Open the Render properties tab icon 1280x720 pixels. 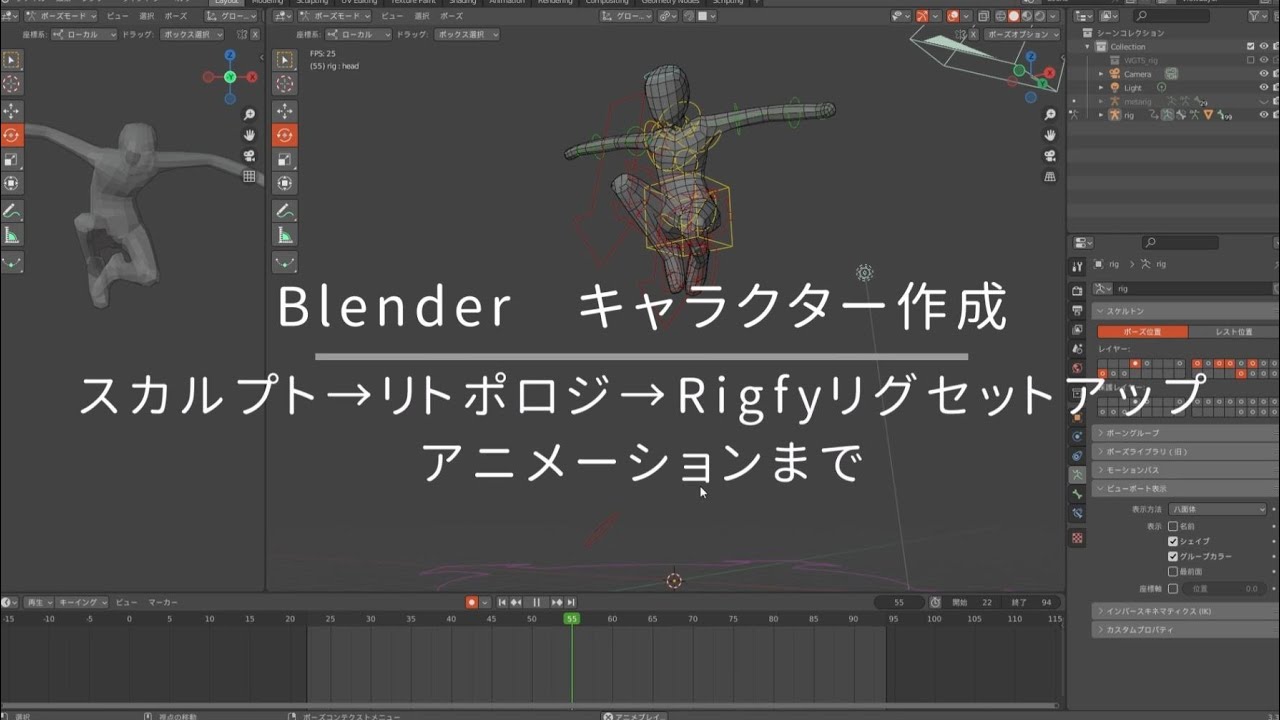click(1077, 290)
